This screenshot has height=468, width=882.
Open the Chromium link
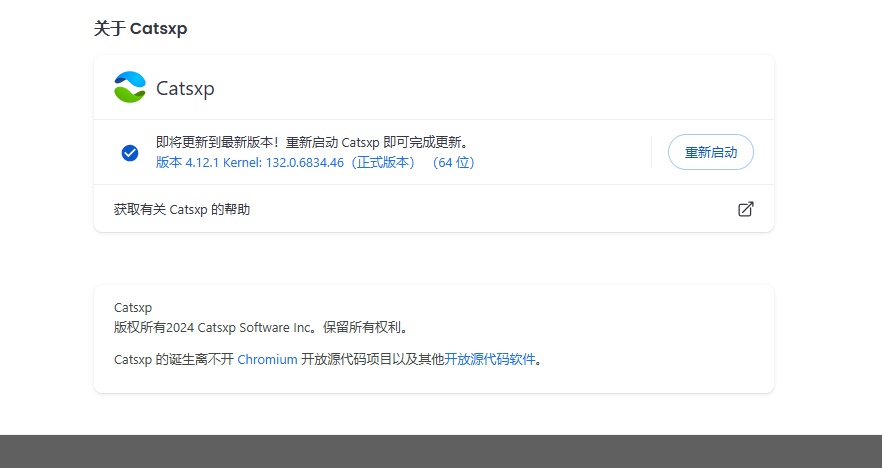coord(267,359)
